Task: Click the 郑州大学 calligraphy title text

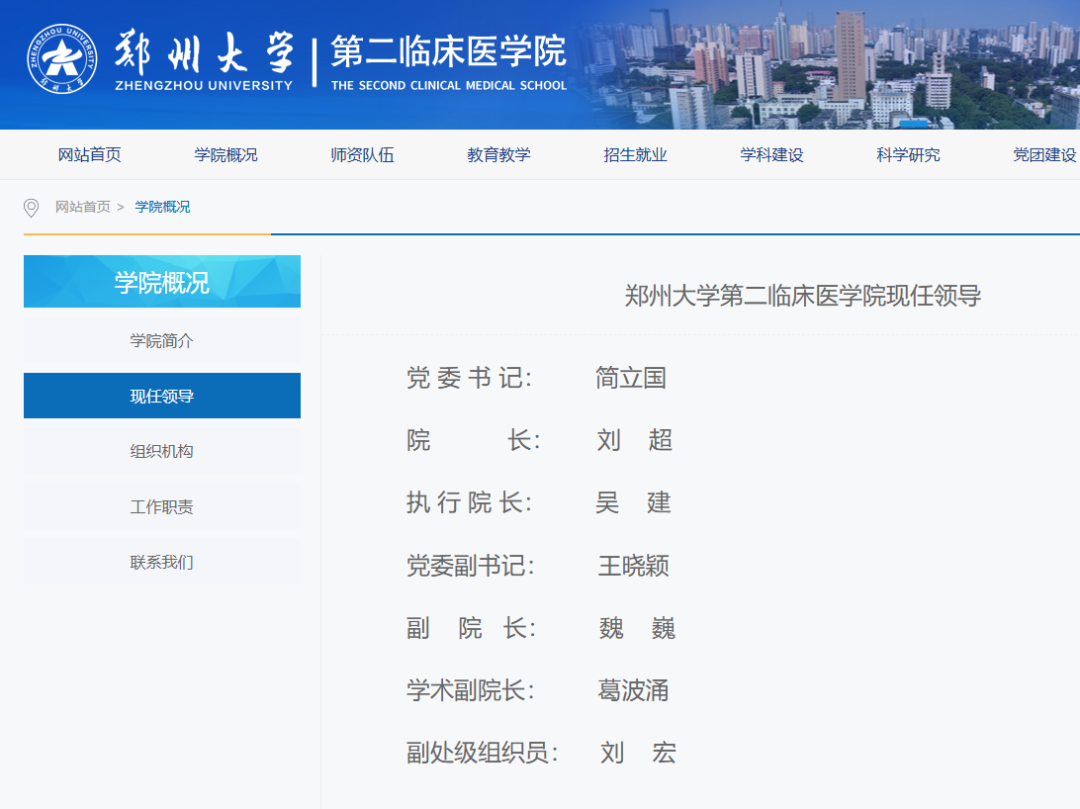Action: pyautogui.click(x=205, y=52)
